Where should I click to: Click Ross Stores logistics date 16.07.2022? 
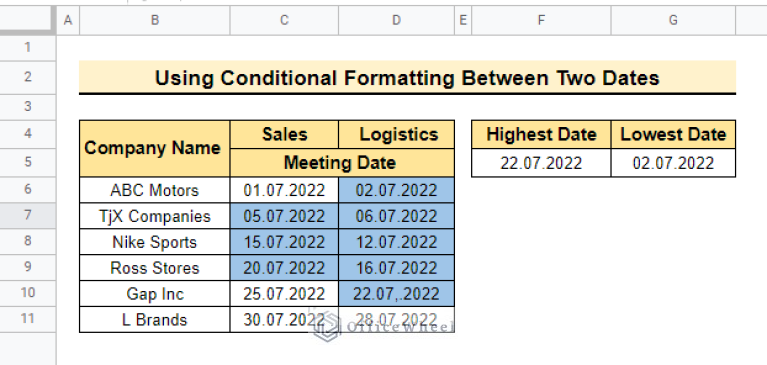(396, 268)
